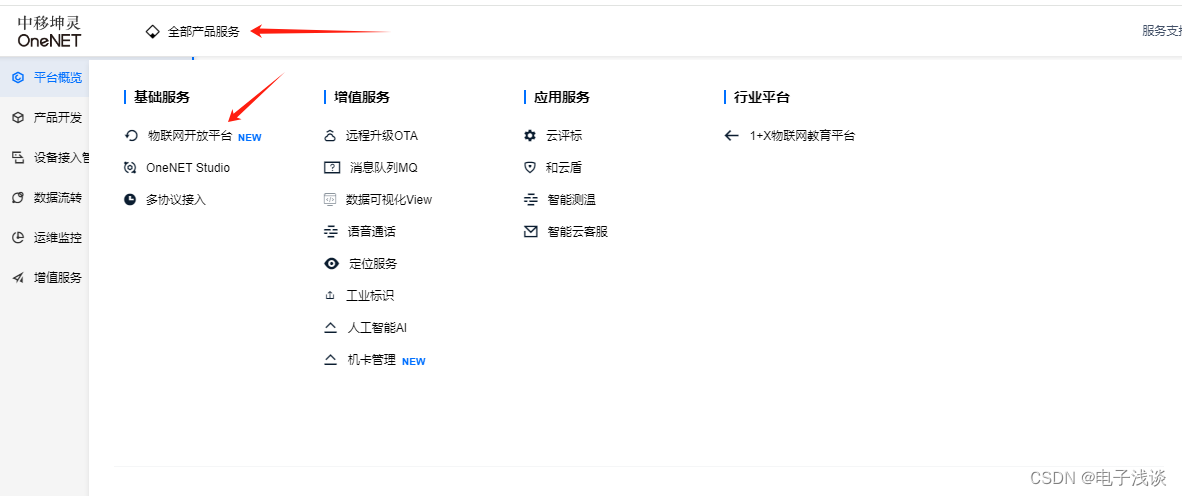
Task: Click the 服务支持 header link
Action: click(x=1162, y=31)
